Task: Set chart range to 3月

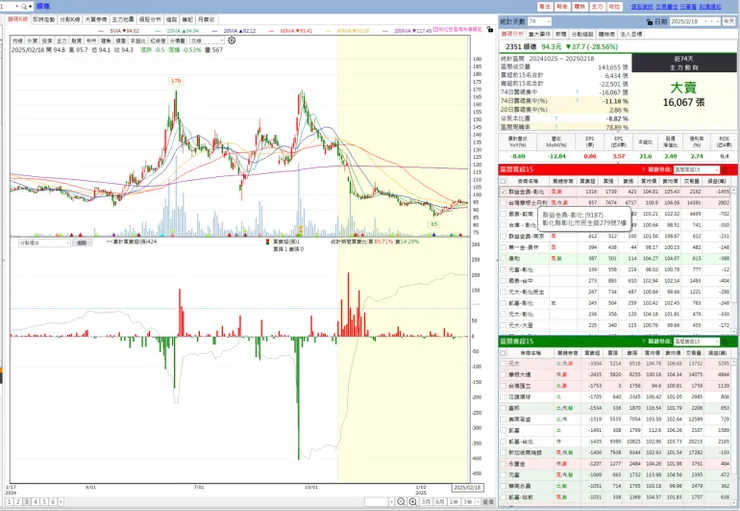Action: 426,502
